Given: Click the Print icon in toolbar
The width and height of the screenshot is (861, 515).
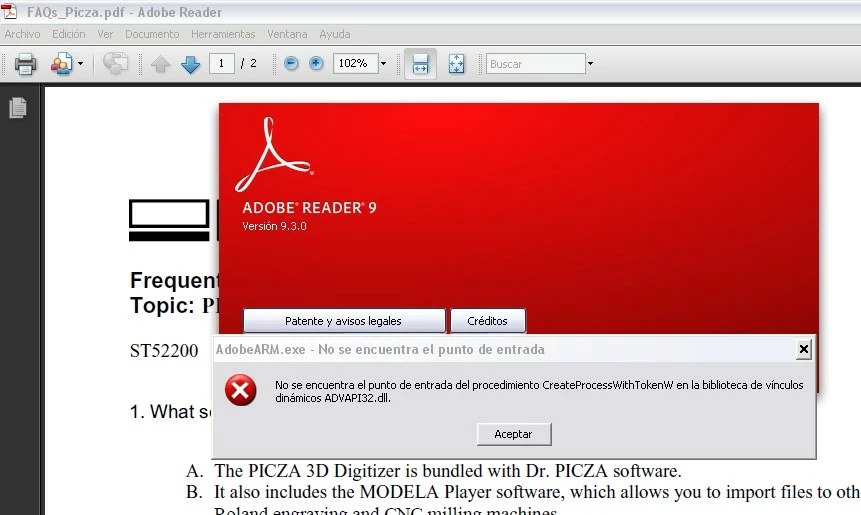Looking at the screenshot, I should (25, 64).
